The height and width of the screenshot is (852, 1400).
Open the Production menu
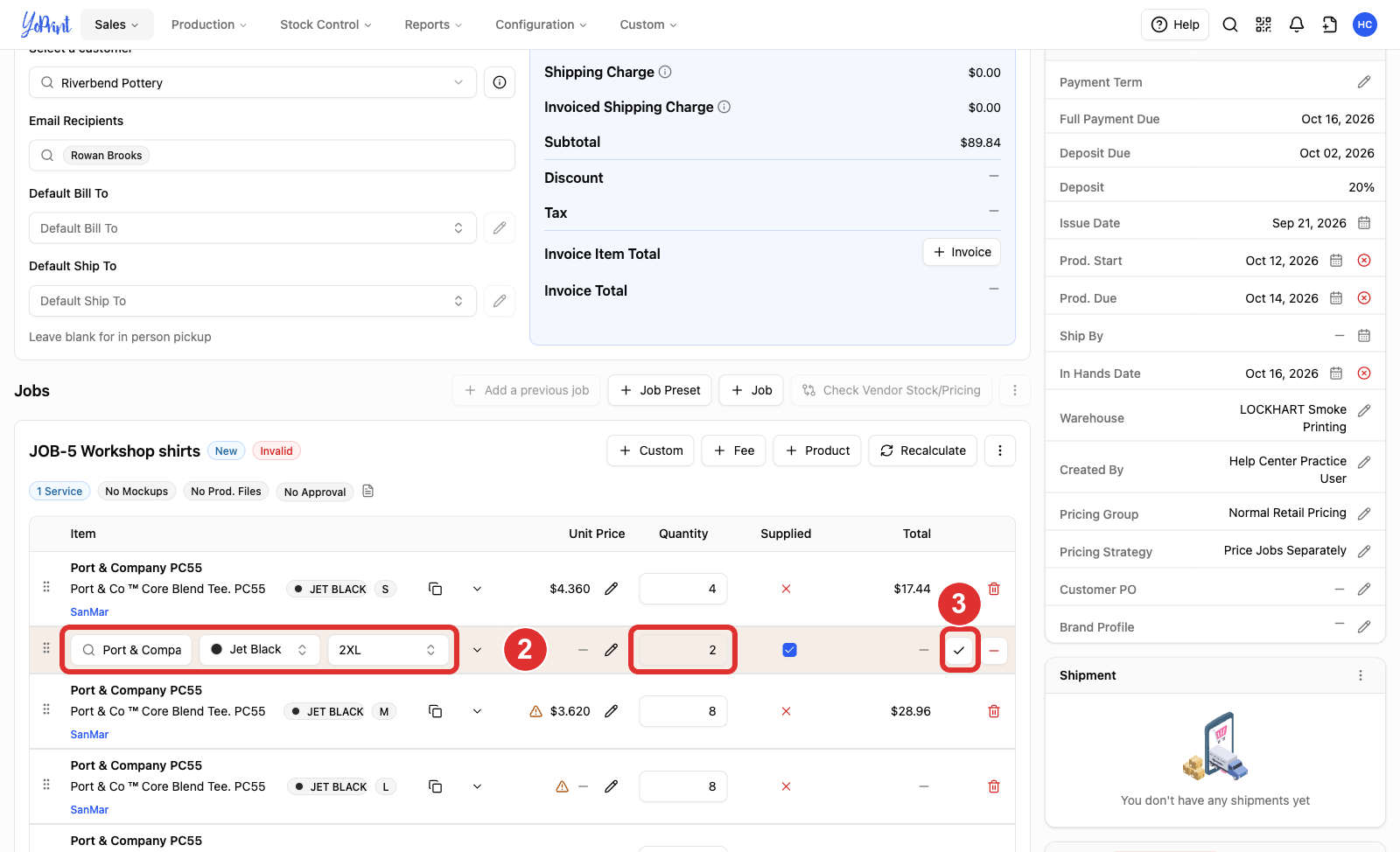[x=209, y=24]
